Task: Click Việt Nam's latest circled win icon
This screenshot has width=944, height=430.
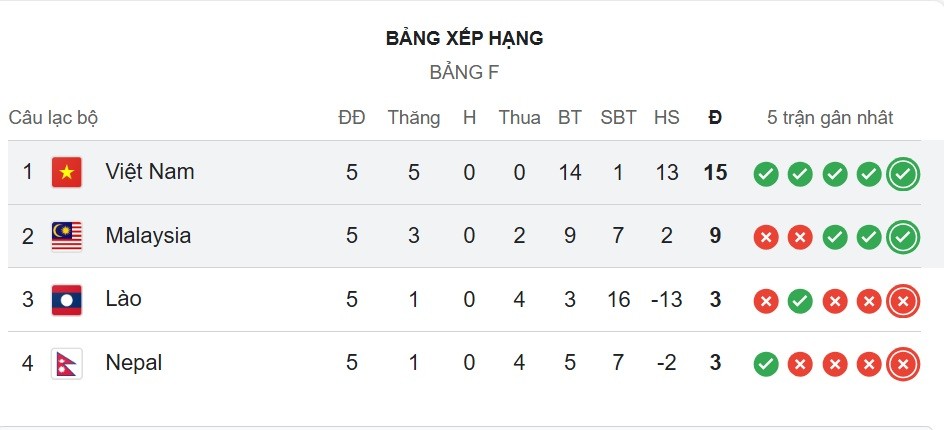Action: [903, 174]
